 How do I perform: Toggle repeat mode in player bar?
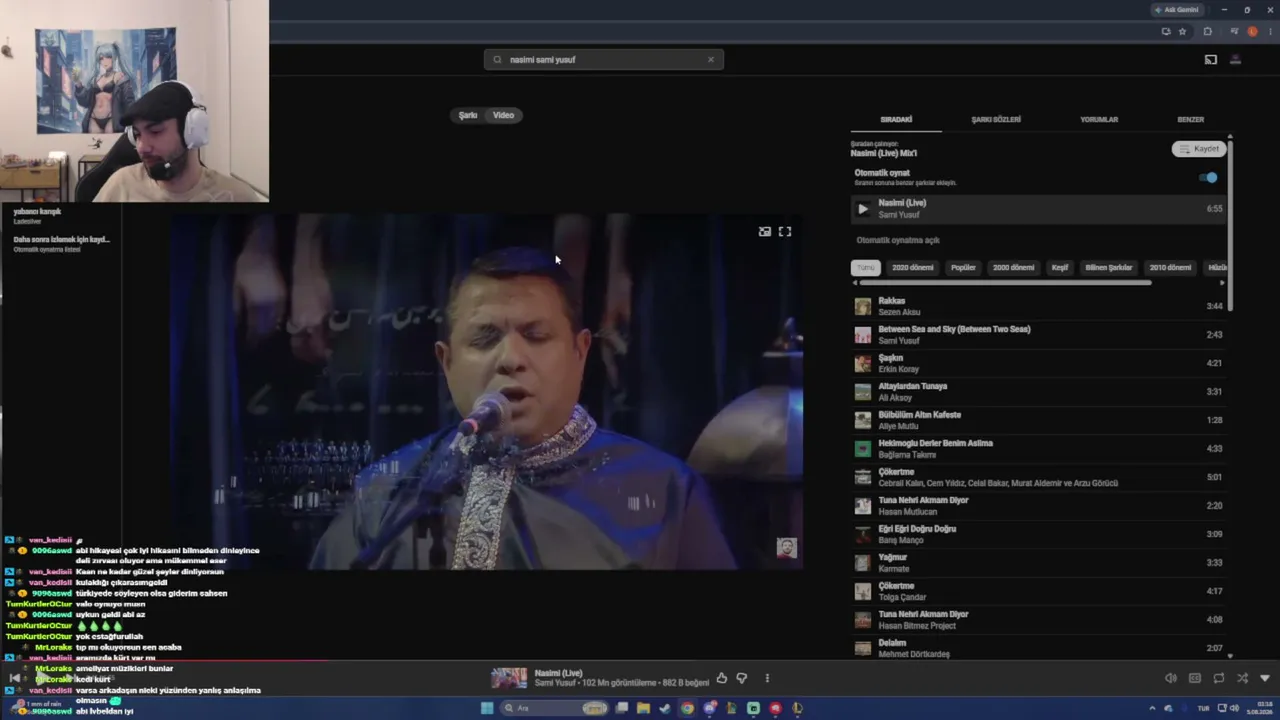pyautogui.click(x=1219, y=678)
